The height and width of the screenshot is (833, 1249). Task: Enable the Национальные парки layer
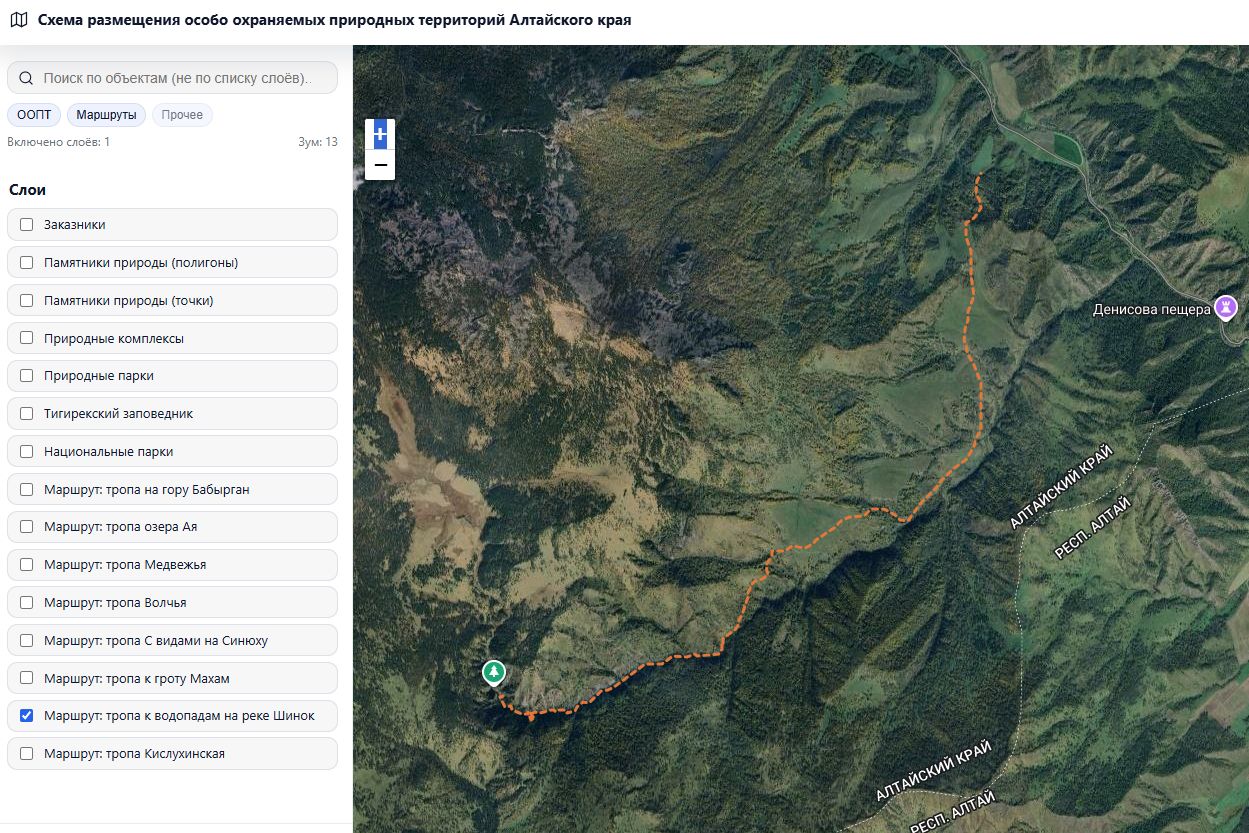(27, 452)
